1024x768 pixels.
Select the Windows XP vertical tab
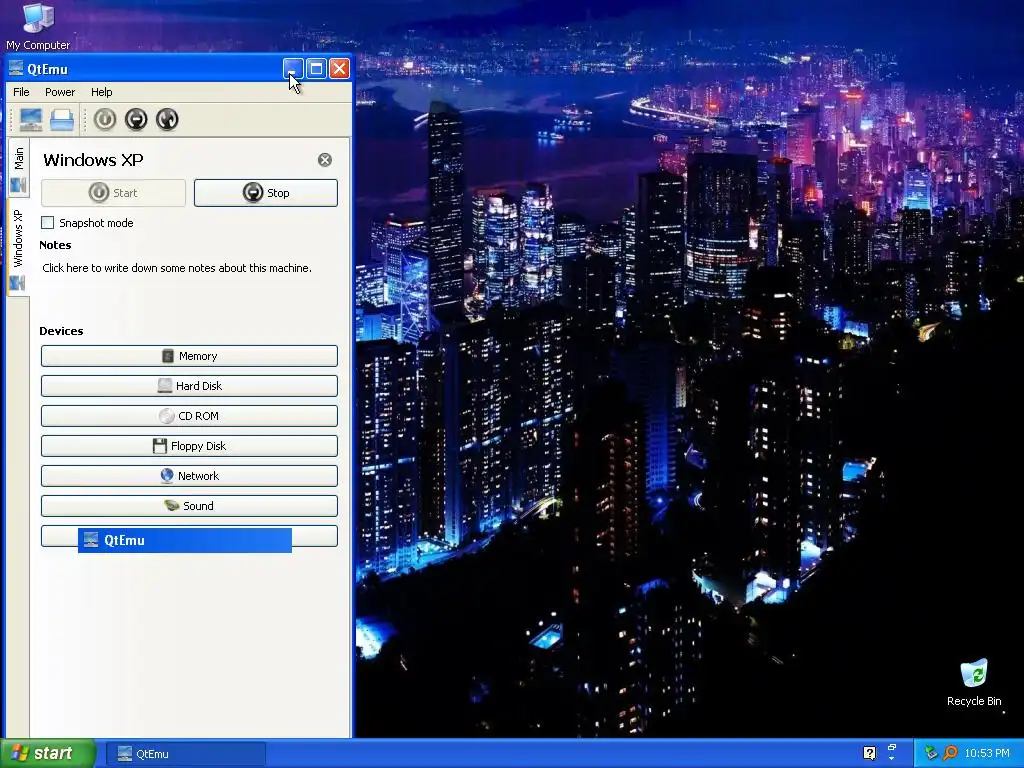tap(18, 247)
